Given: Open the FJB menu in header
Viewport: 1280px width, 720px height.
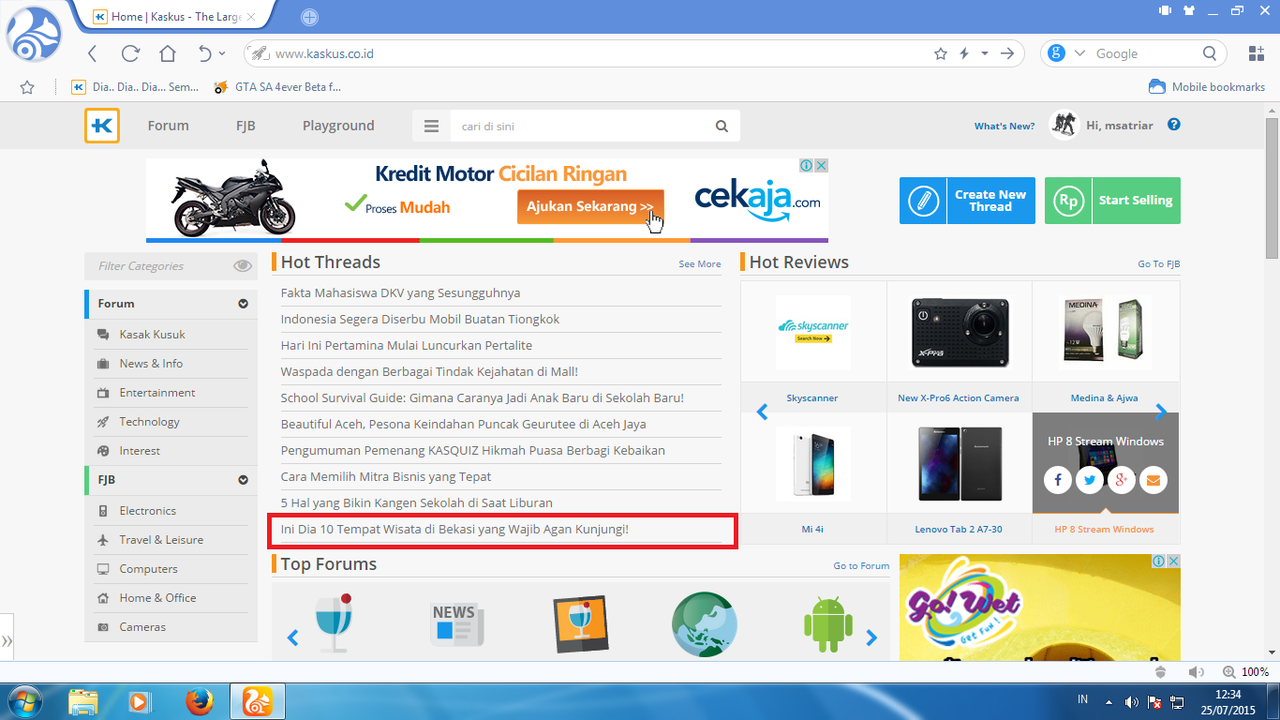Looking at the screenshot, I should (x=246, y=126).
